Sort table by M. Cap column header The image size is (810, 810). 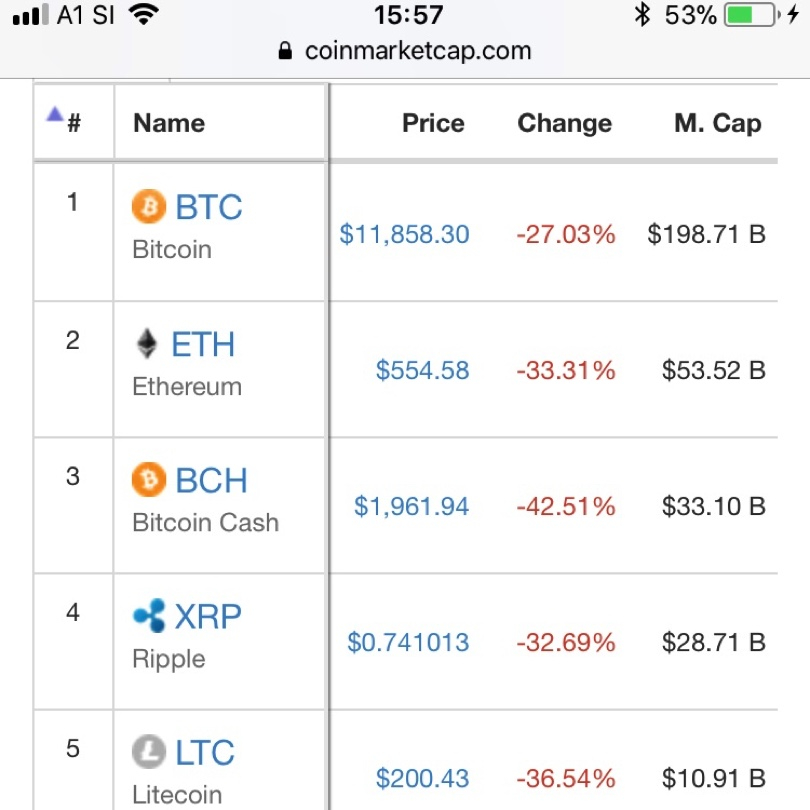[x=718, y=123]
